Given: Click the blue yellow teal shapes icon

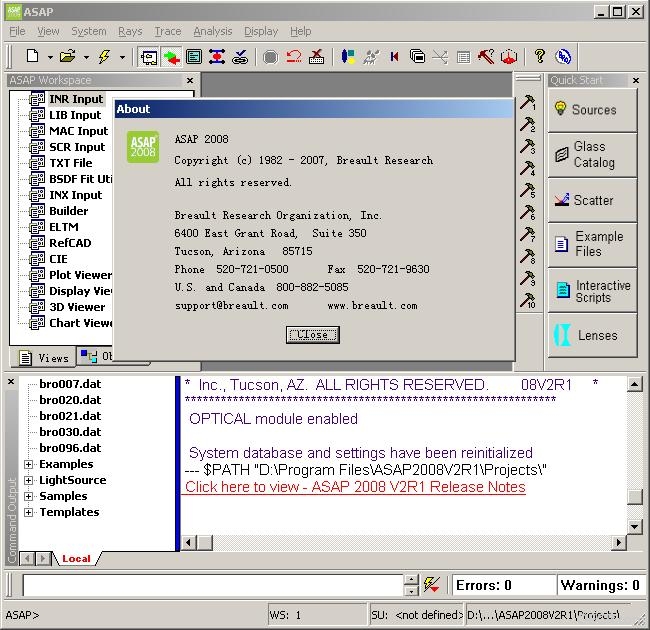Looking at the screenshot, I should (348, 56).
